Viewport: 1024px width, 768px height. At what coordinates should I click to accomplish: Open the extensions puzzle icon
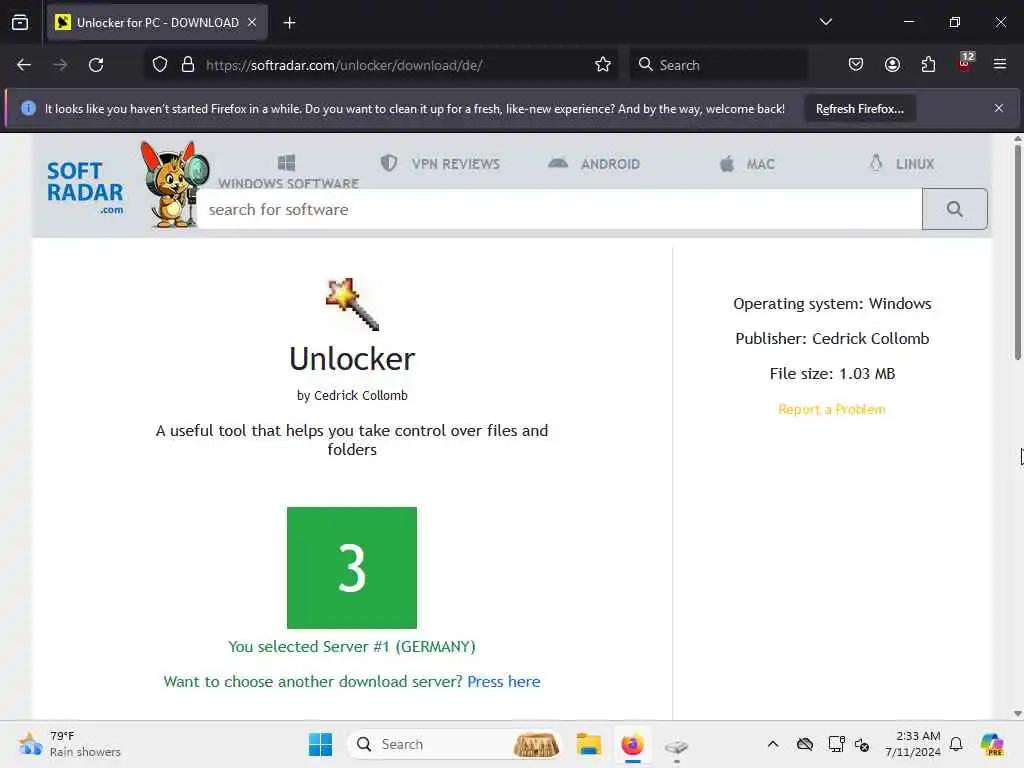click(x=928, y=65)
